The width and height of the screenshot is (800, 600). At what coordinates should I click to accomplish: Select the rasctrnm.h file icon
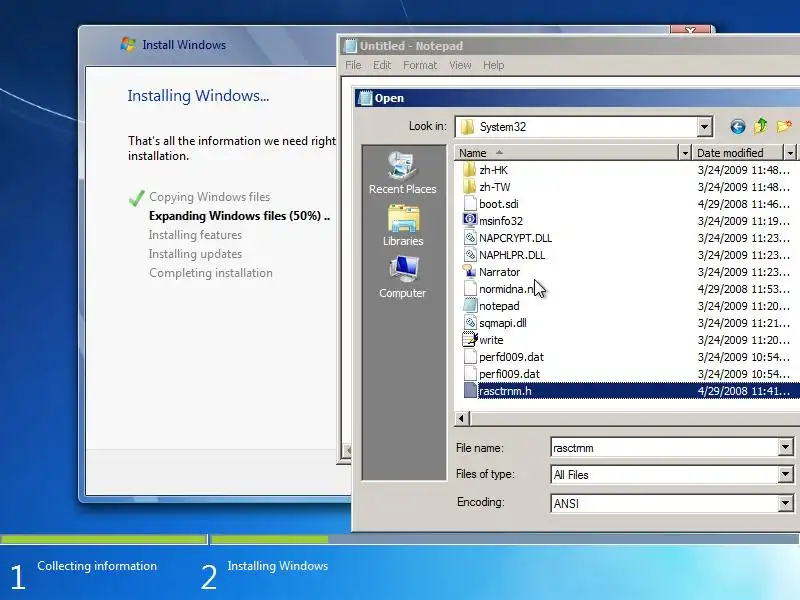pyautogui.click(x=469, y=391)
